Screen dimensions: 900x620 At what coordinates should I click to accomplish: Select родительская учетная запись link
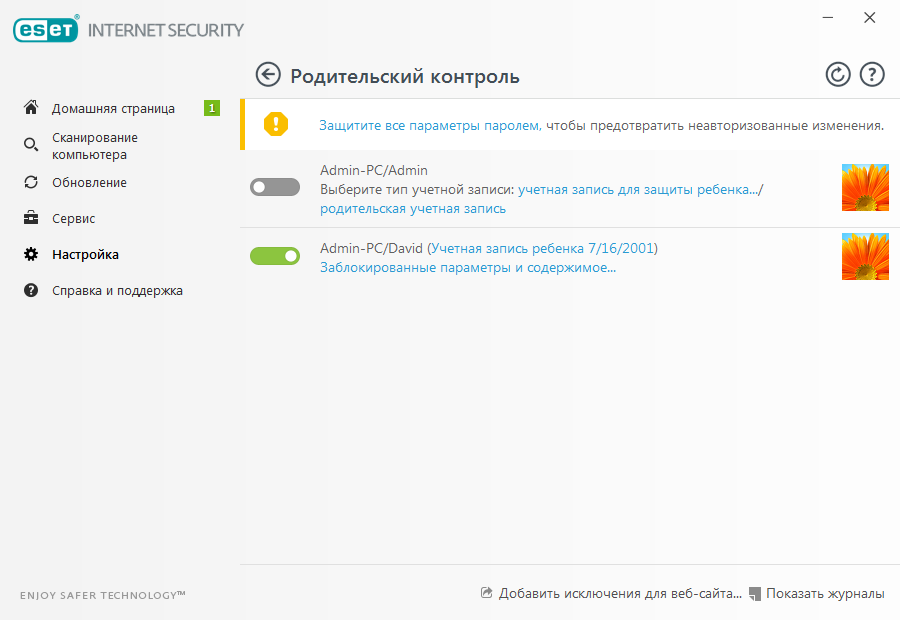pos(412,209)
